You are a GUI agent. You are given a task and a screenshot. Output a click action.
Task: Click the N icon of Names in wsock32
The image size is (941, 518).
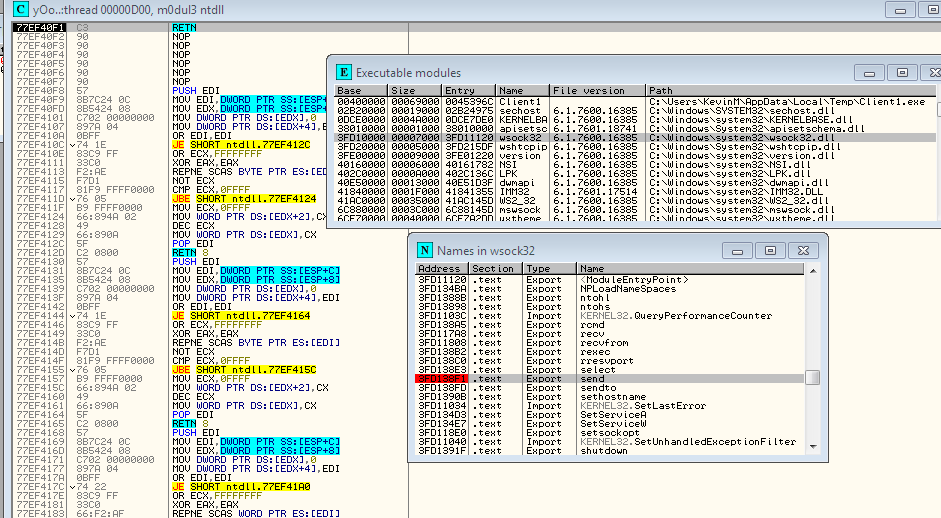(425, 250)
